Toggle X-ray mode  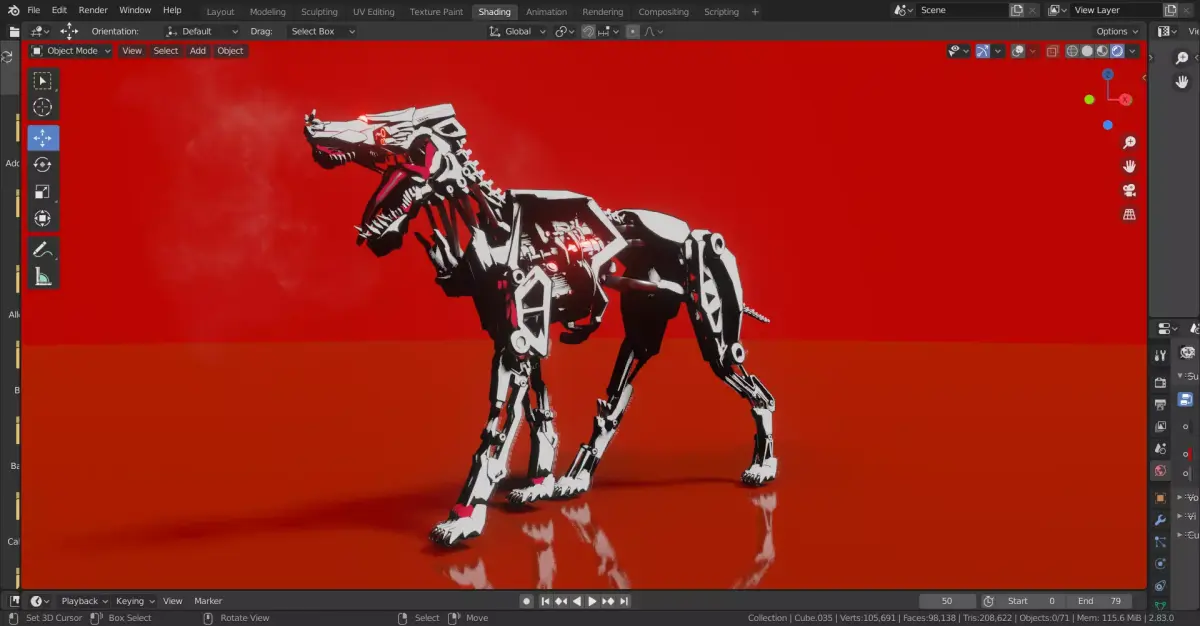click(1052, 51)
